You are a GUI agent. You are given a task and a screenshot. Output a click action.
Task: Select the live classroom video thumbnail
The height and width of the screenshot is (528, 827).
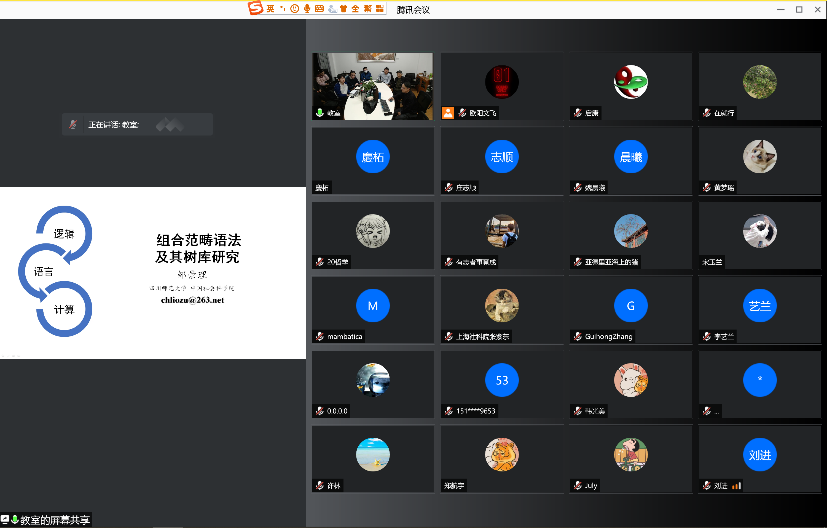(x=372, y=86)
